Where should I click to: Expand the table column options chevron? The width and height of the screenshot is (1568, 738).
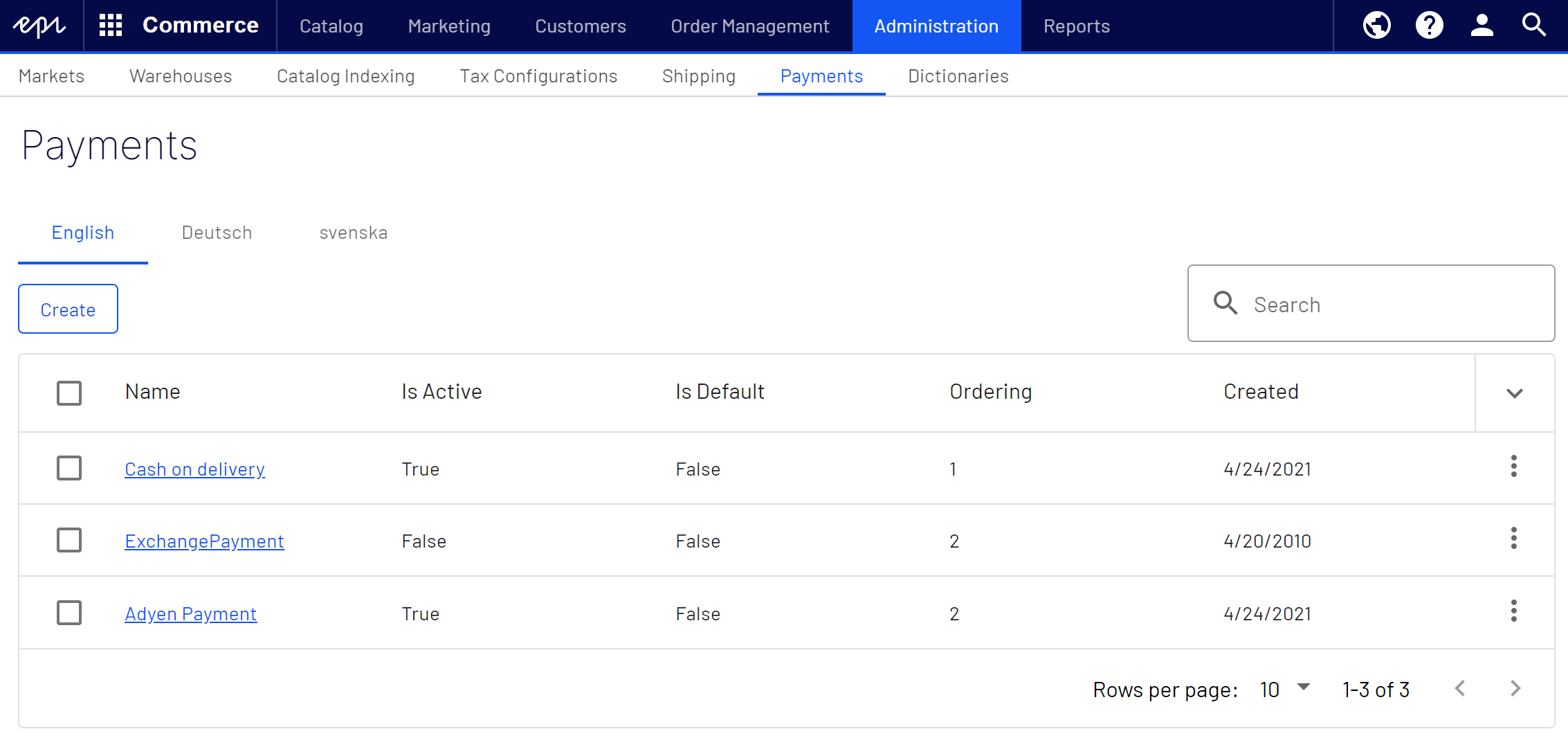tap(1514, 393)
